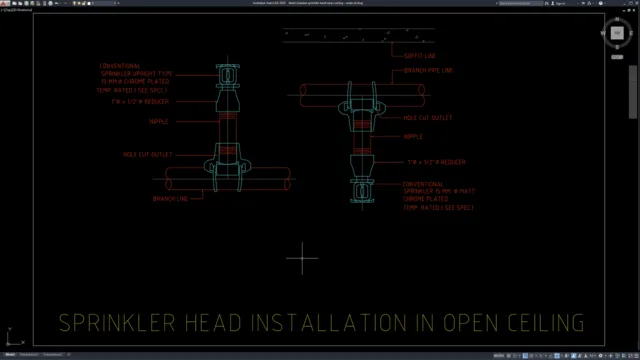The width and height of the screenshot is (640, 360).
Task: Switch to the Layout2 tab
Action: pyautogui.click(x=53, y=355)
